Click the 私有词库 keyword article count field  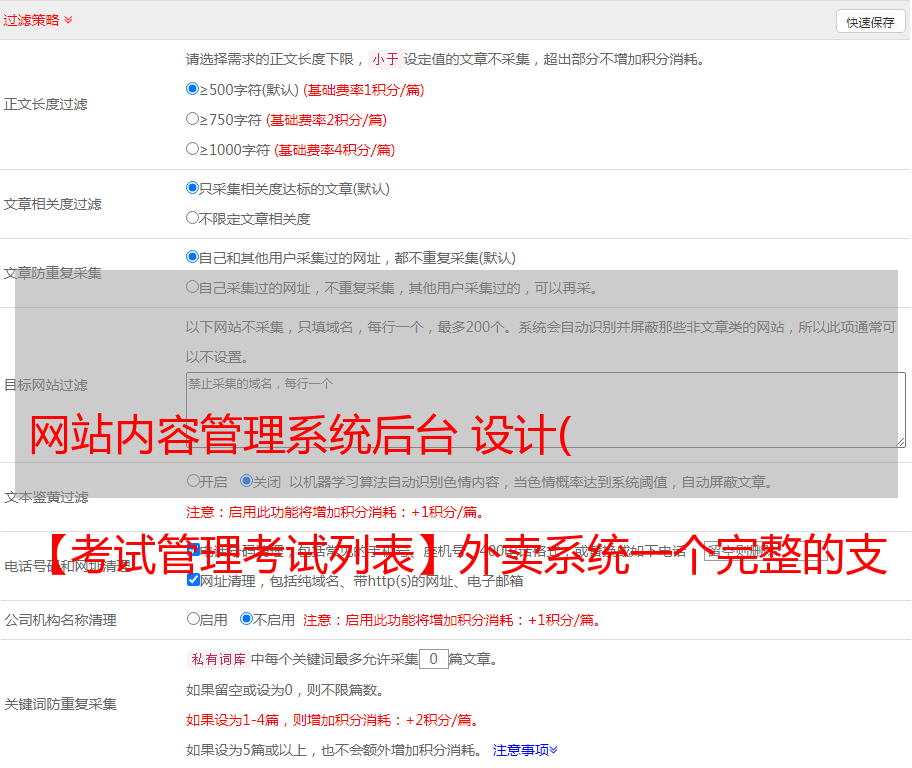click(433, 659)
